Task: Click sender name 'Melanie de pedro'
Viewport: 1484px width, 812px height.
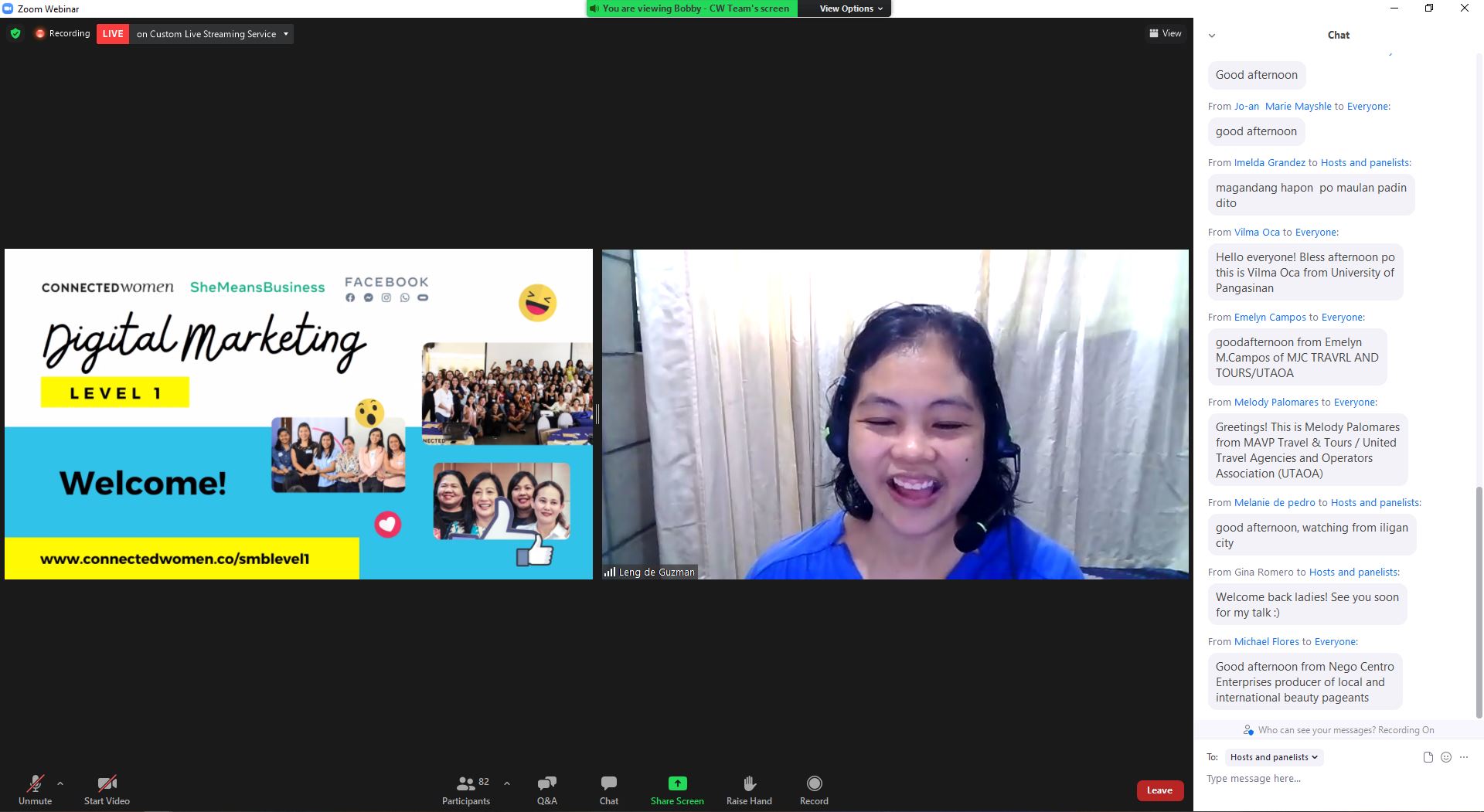Action: tap(1275, 503)
